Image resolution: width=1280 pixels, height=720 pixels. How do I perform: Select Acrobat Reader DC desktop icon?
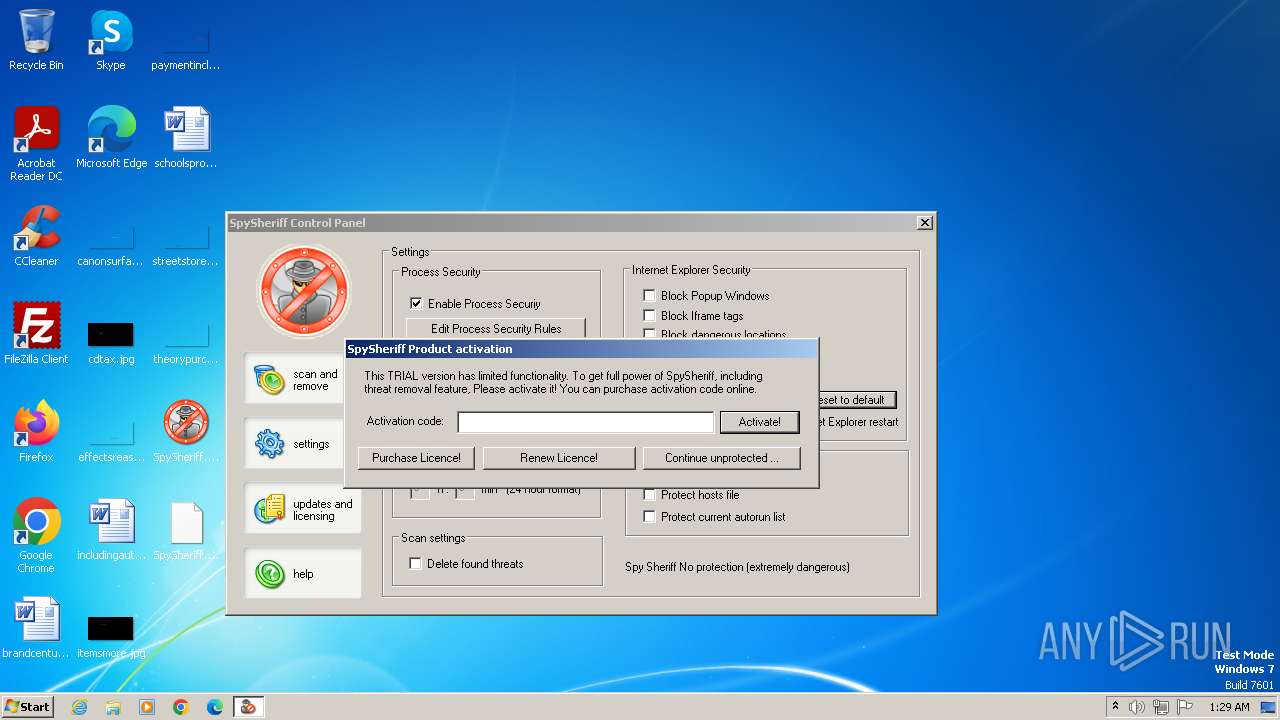click(36, 144)
